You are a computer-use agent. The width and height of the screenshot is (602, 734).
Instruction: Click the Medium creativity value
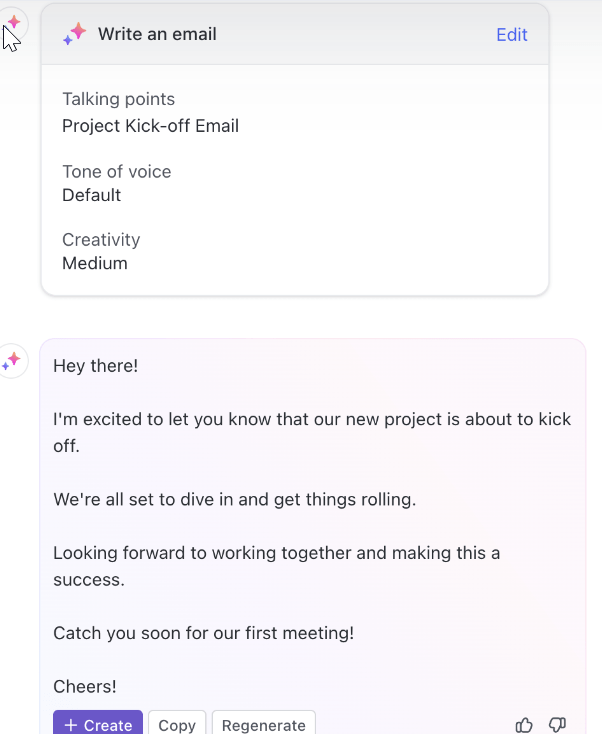(x=95, y=264)
